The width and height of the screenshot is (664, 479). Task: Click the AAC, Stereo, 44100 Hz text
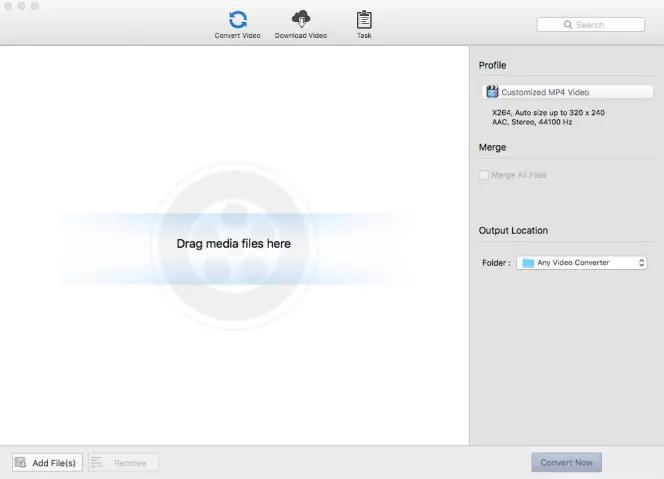(x=532, y=122)
